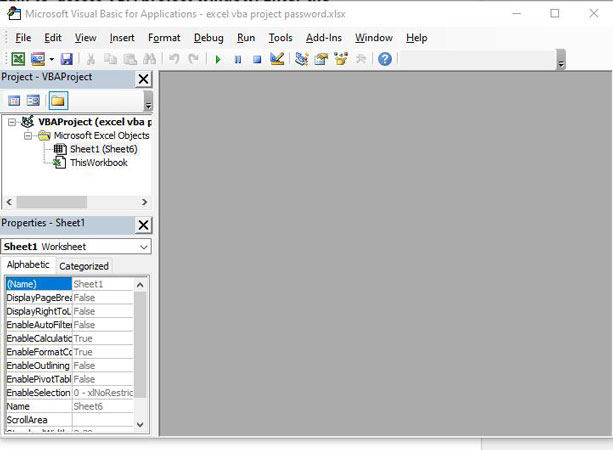Open Find with binoculars icon

149,59
